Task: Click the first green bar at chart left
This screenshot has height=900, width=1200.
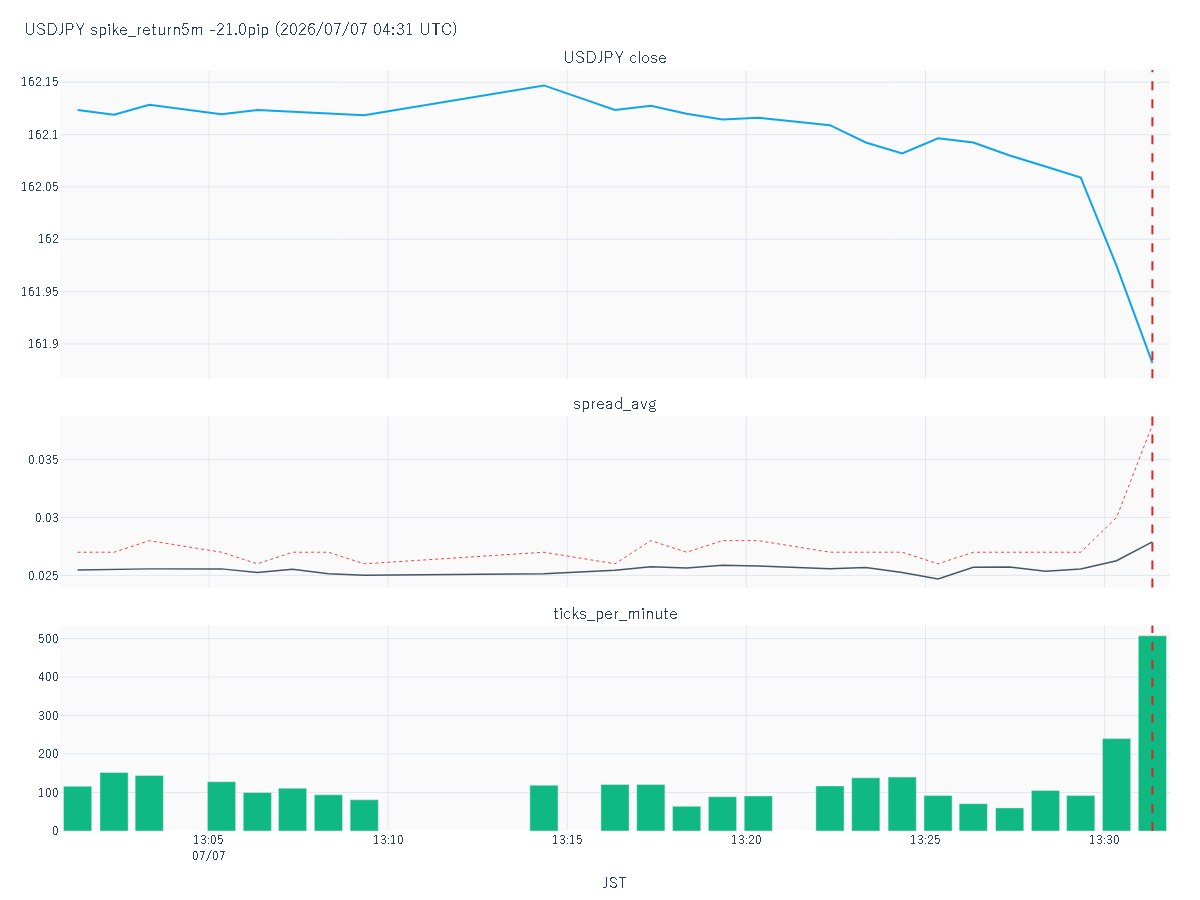Action: 77,808
